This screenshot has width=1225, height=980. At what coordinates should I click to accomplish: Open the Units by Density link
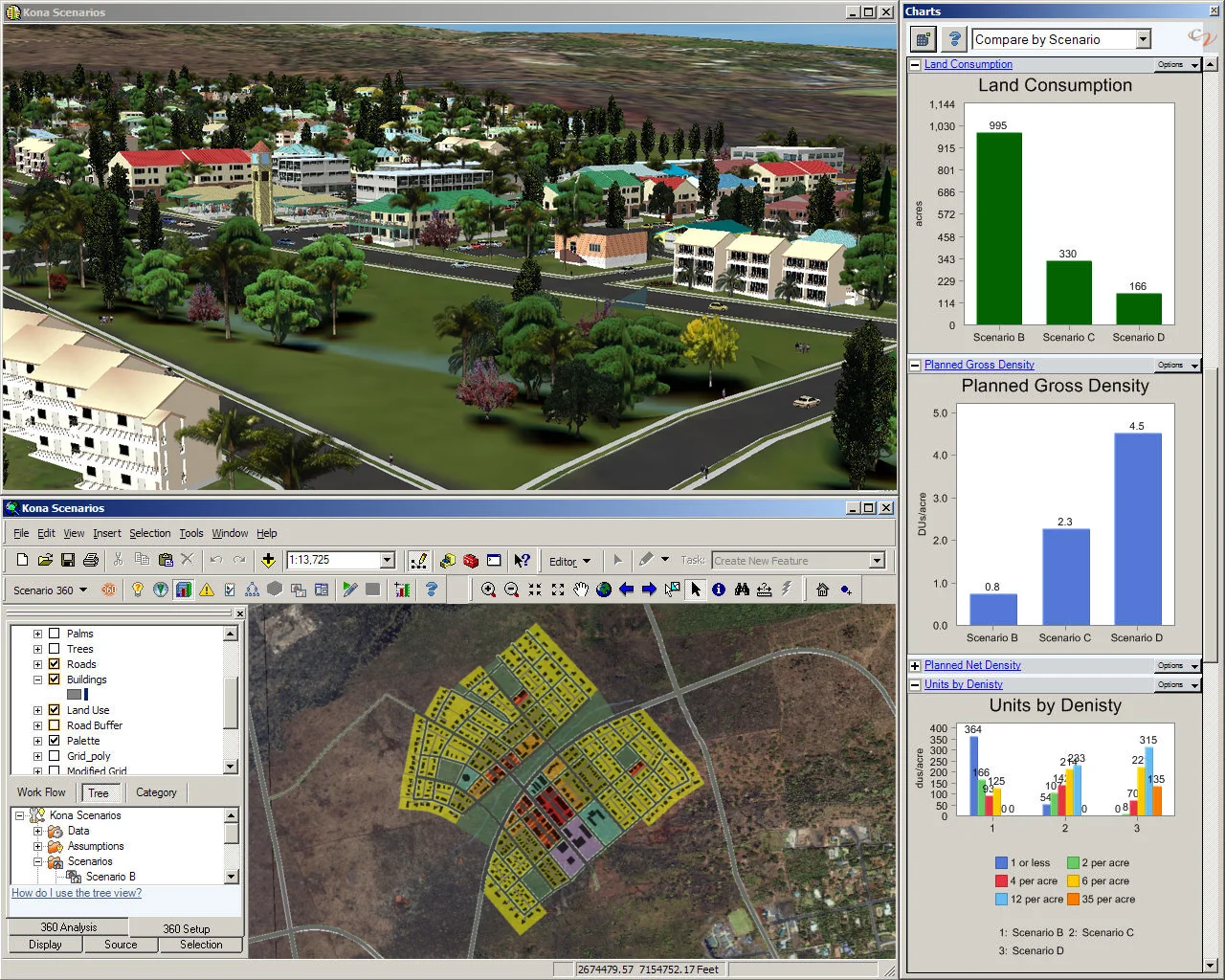tap(964, 684)
